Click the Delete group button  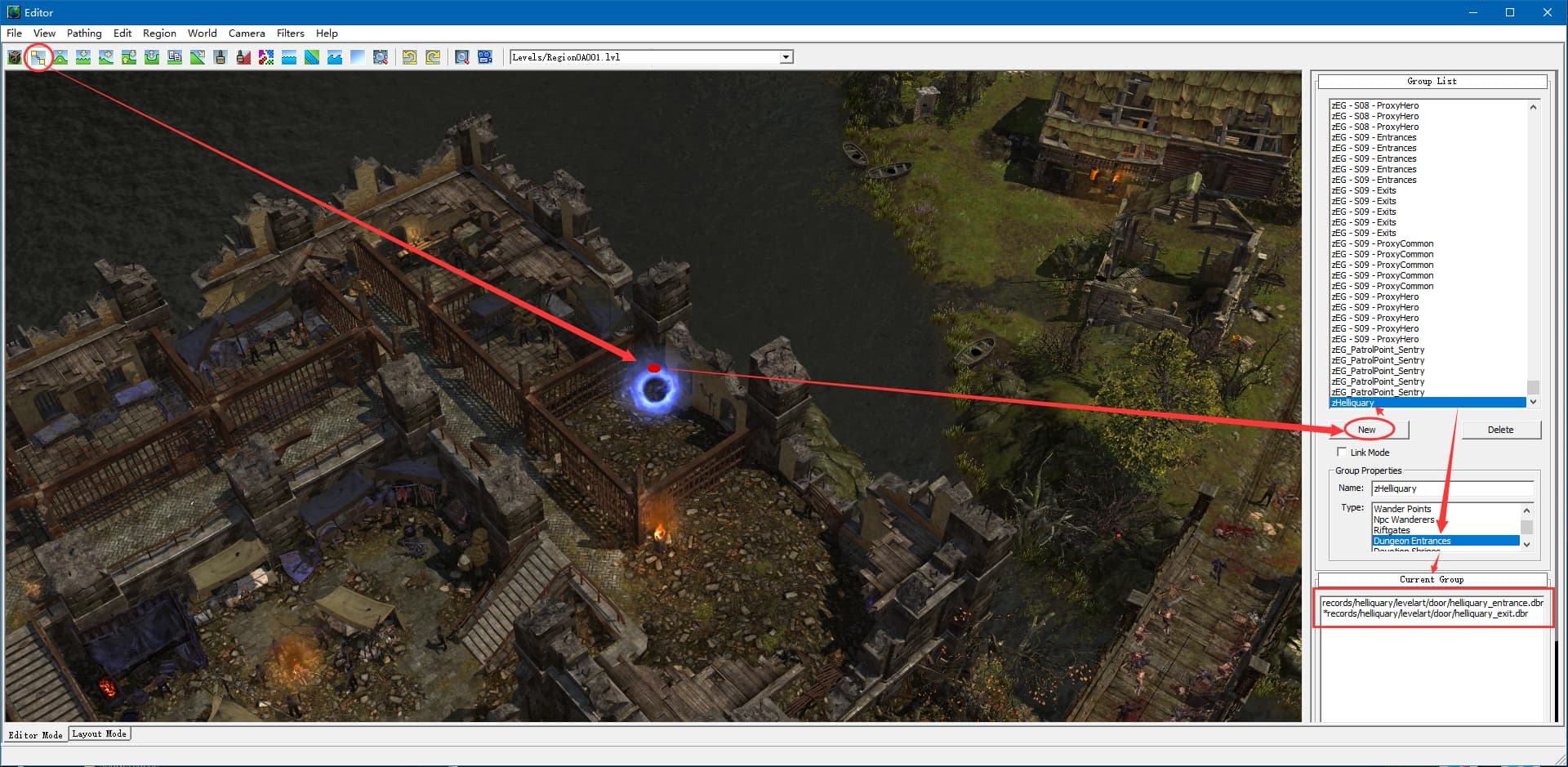click(1500, 430)
